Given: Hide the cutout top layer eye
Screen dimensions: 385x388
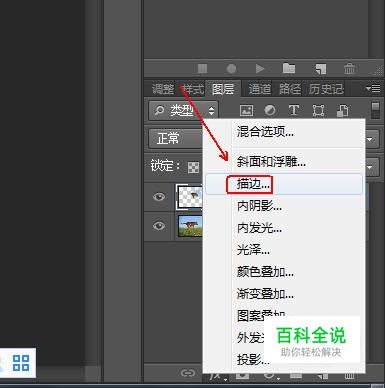Looking at the screenshot, I should click(159, 197).
